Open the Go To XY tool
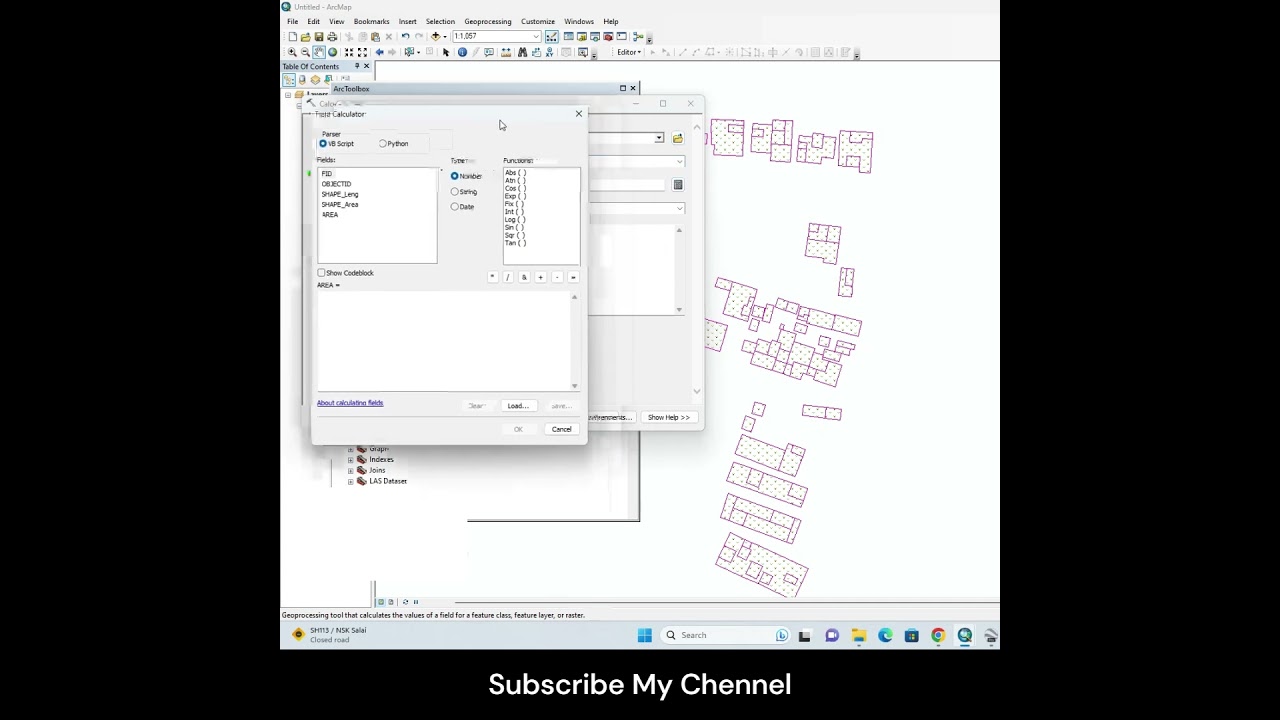This screenshot has height=720, width=1280. (549, 52)
